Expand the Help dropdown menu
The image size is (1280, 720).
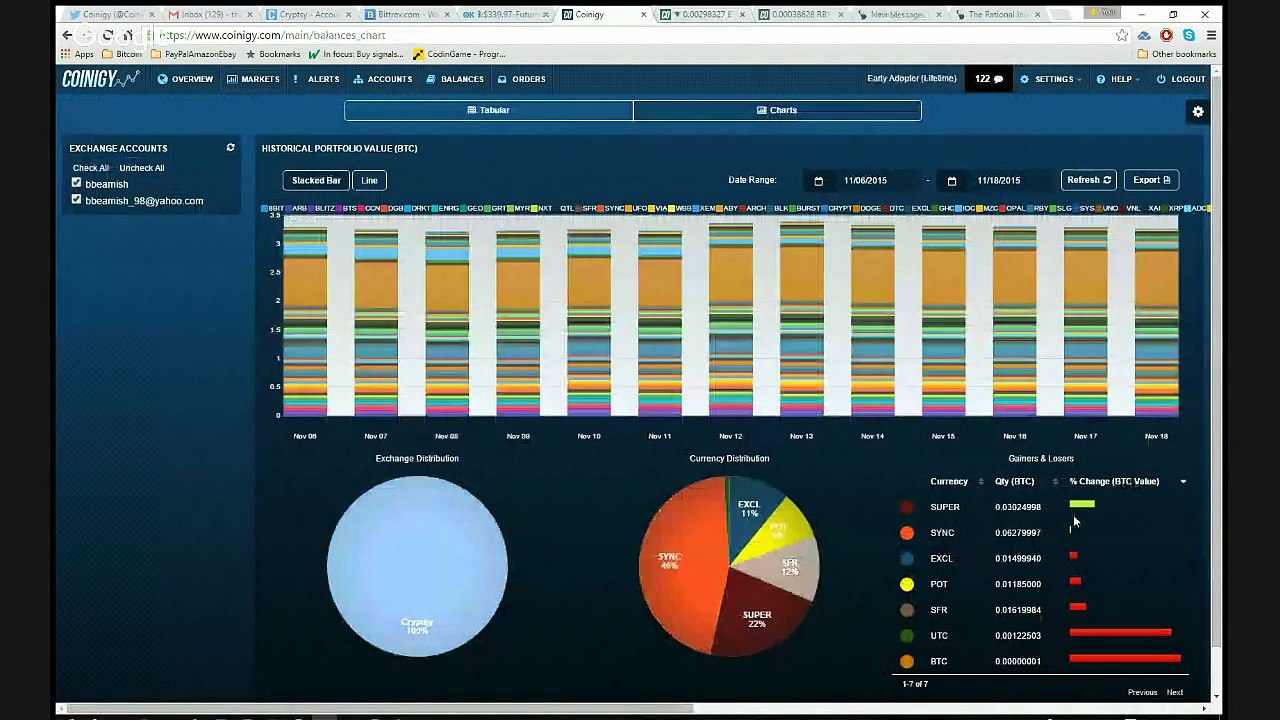pos(1118,79)
